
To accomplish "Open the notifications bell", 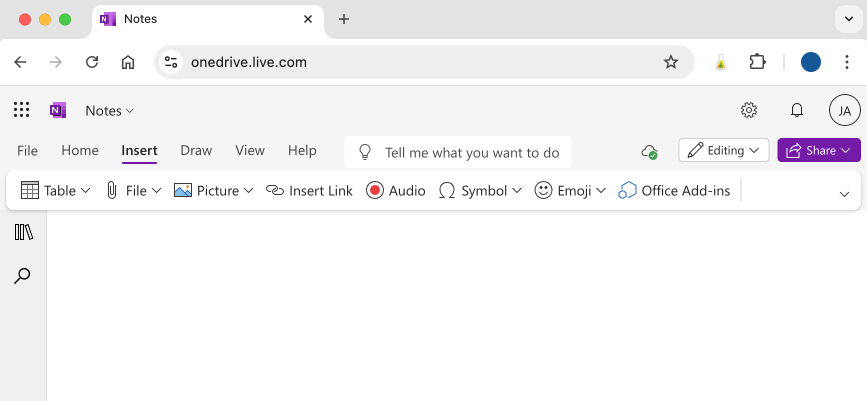I will [x=797, y=110].
